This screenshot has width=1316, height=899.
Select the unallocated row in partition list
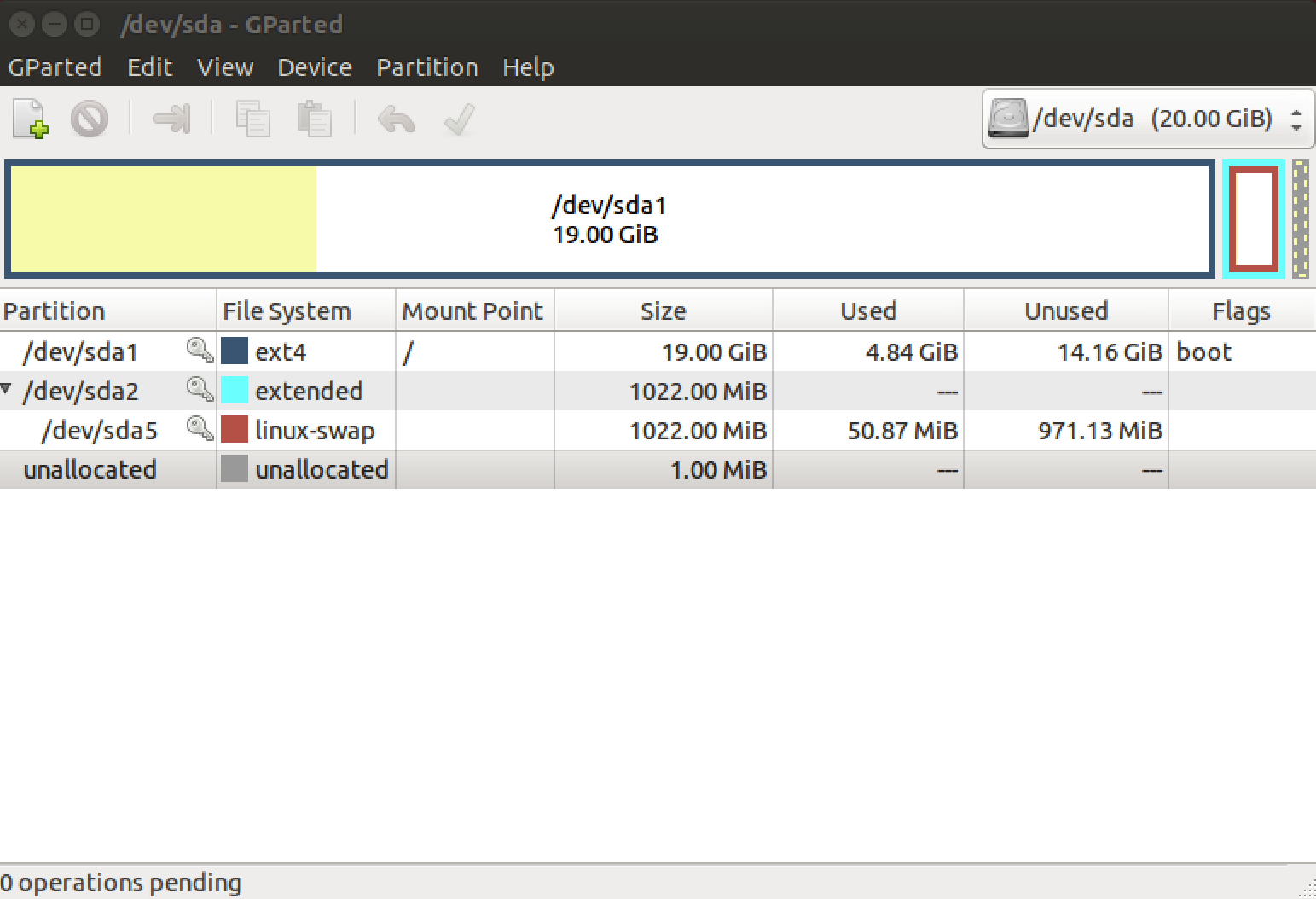tap(90, 469)
